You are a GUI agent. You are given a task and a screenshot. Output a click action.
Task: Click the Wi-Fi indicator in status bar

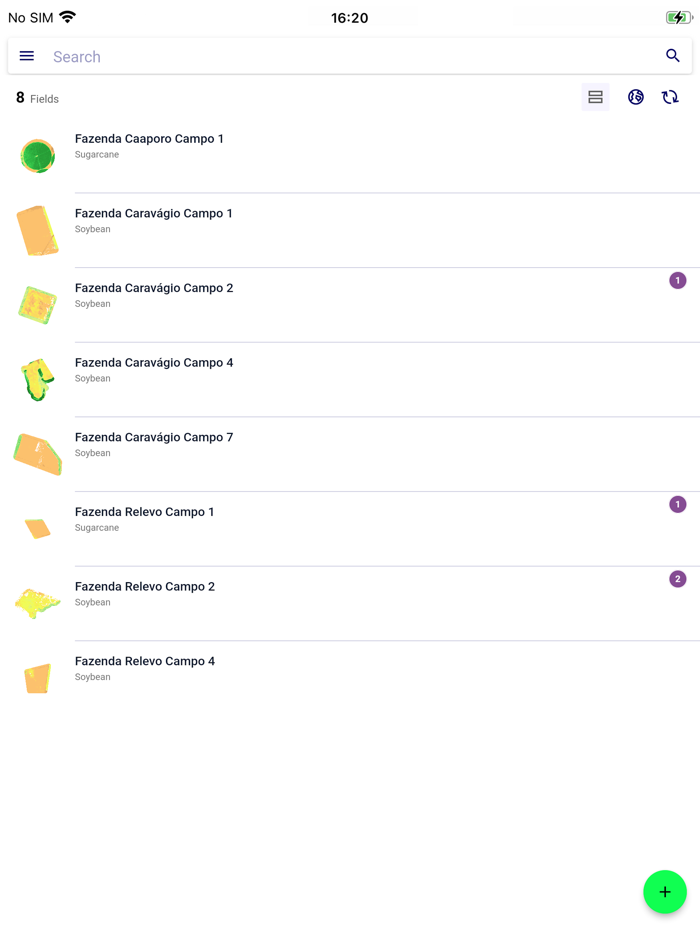68,16
